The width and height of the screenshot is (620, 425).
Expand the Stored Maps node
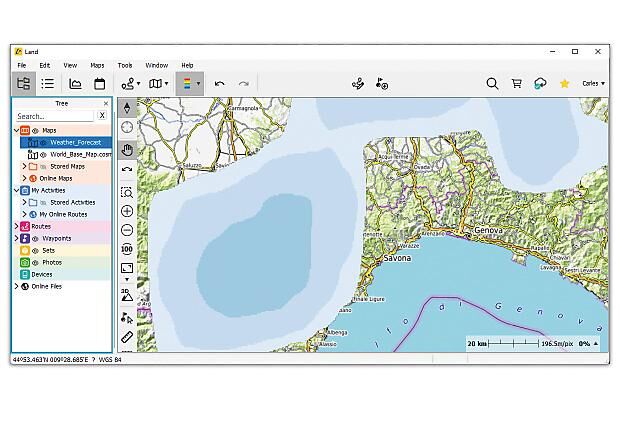(25, 166)
